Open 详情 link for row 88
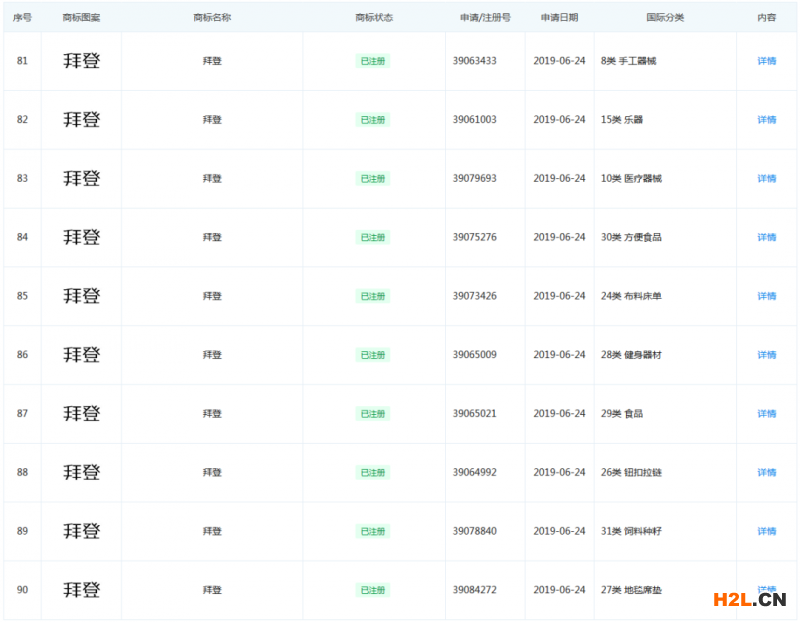This screenshot has height=622, width=800. (x=766, y=472)
